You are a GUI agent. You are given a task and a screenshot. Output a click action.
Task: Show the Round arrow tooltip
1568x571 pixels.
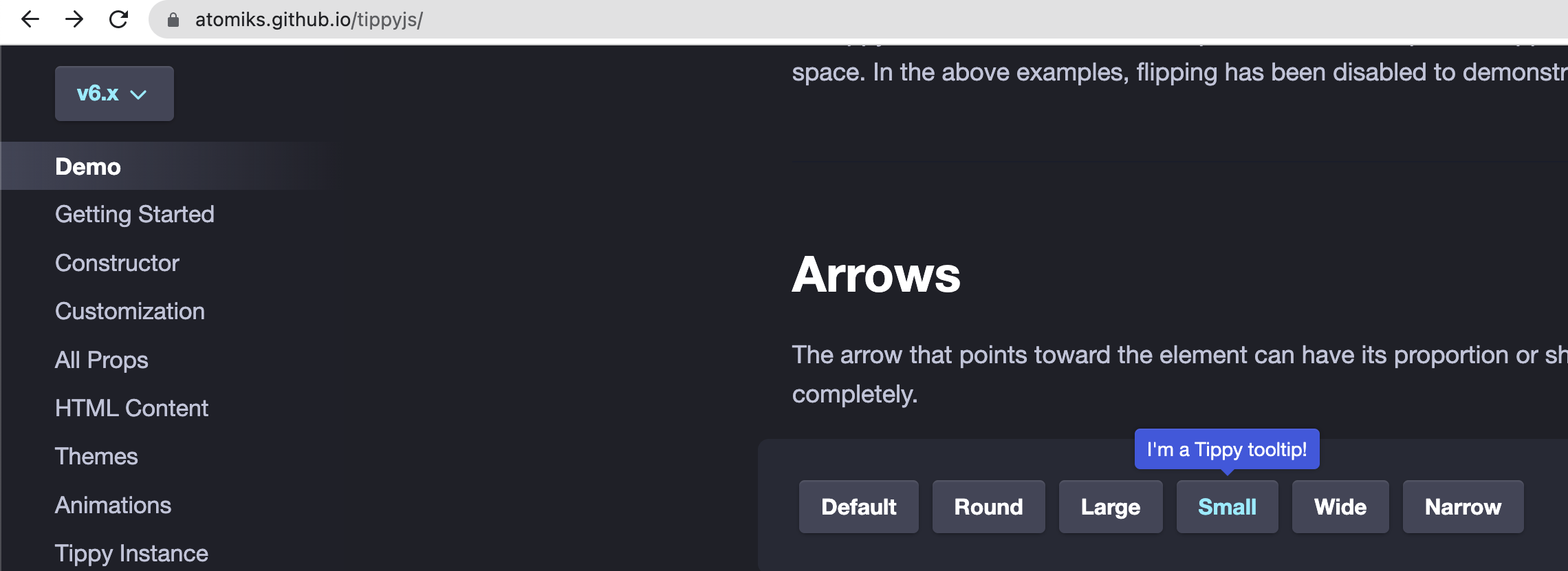click(988, 507)
